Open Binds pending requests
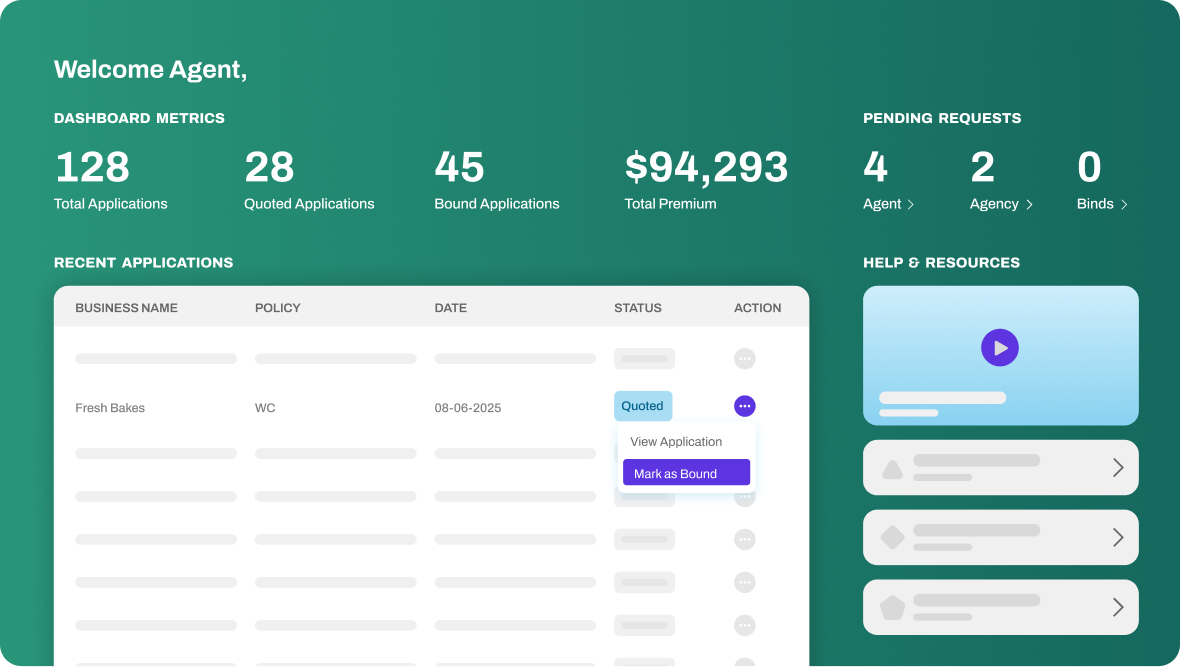 pos(1102,204)
